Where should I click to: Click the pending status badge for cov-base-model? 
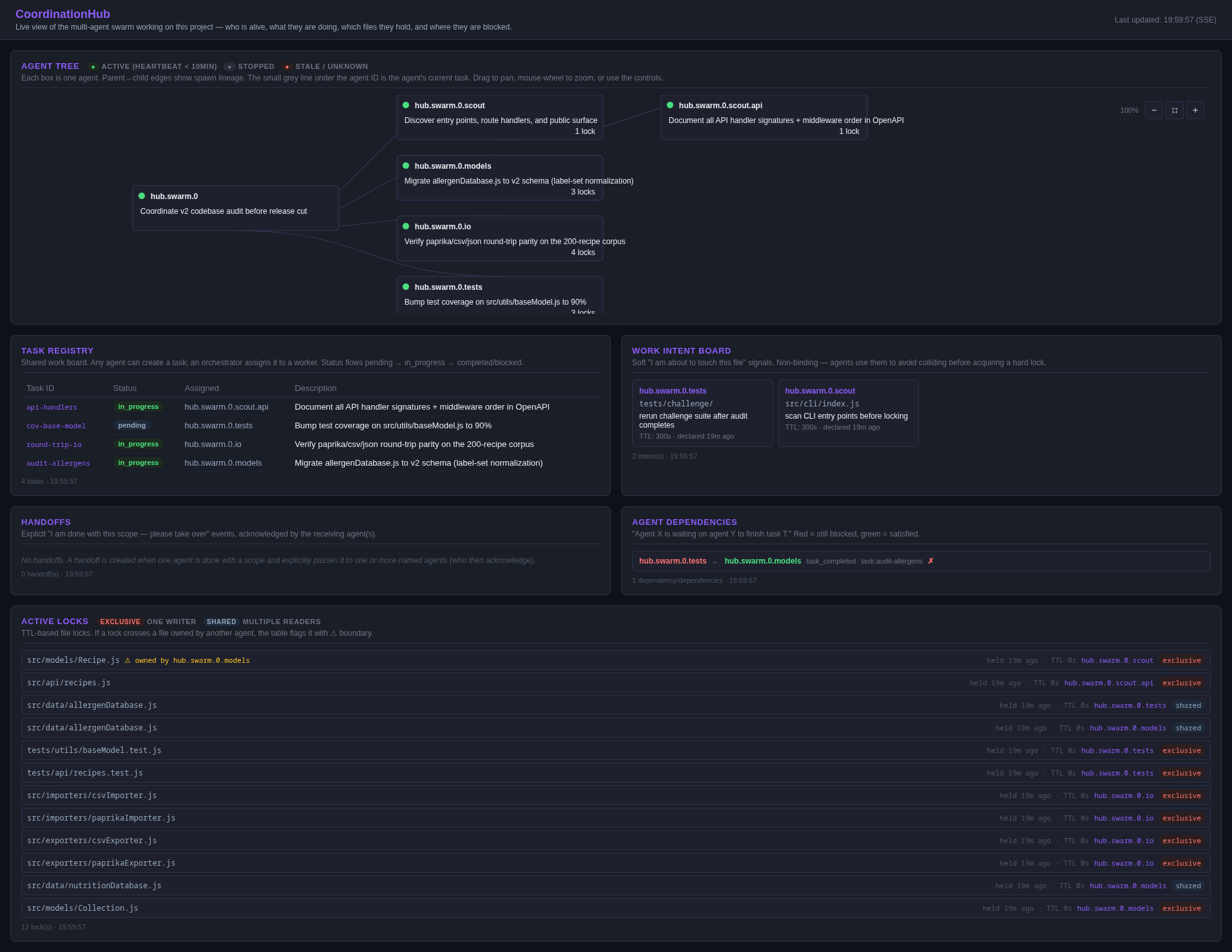tap(132, 425)
